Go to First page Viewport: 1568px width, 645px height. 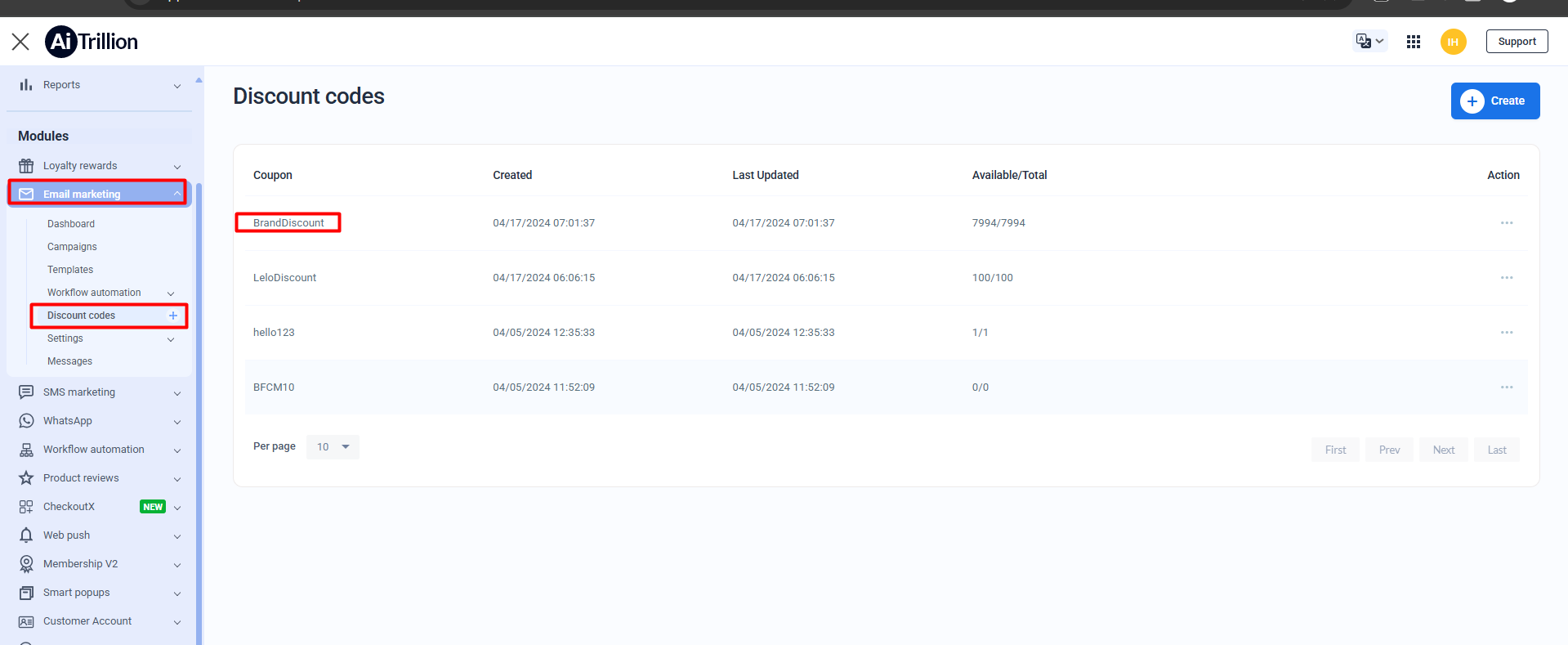tap(1335, 450)
